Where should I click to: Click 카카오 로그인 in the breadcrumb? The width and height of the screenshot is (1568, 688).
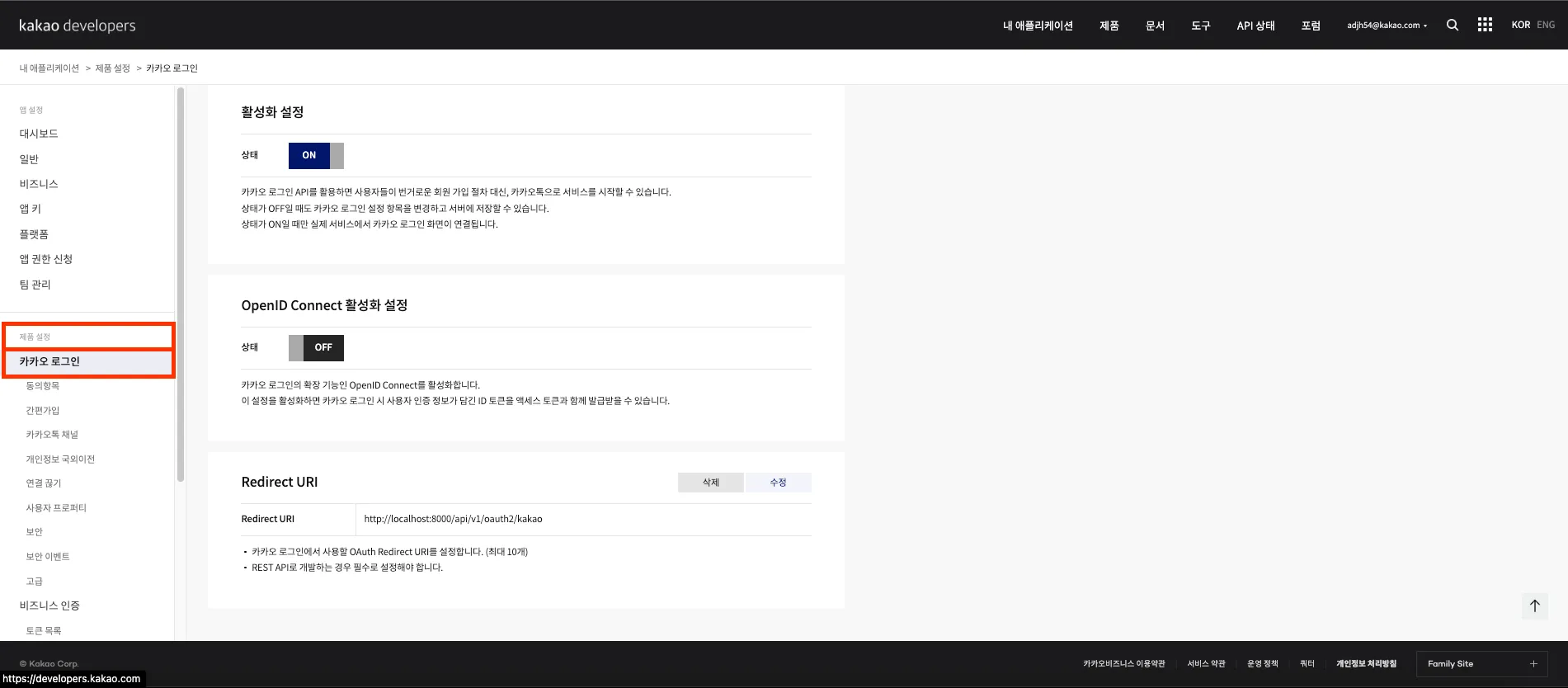(x=172, y=68)
